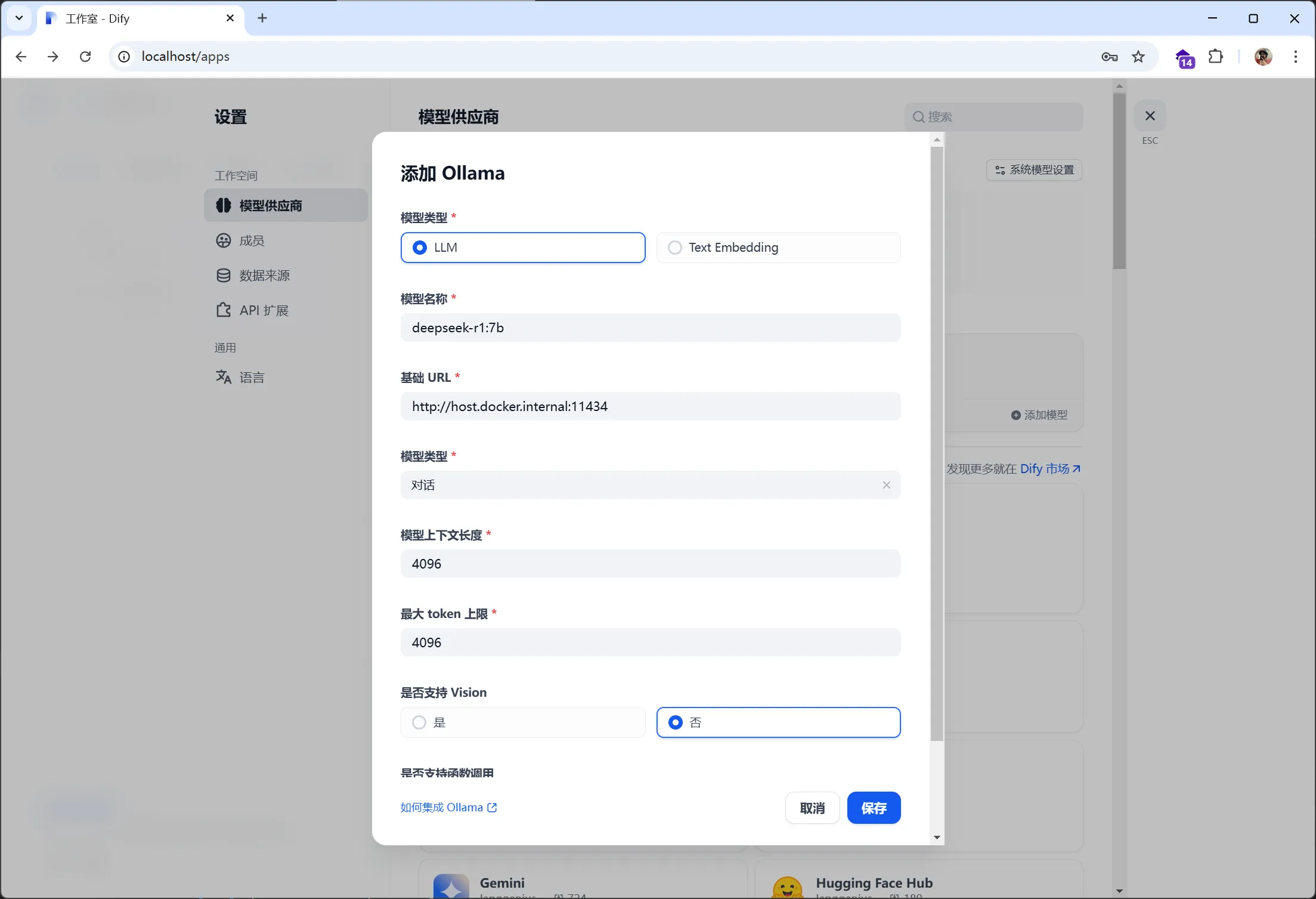Open the password manager key icon
Screen dimensions: 1316x899
tap(1109, 57)
